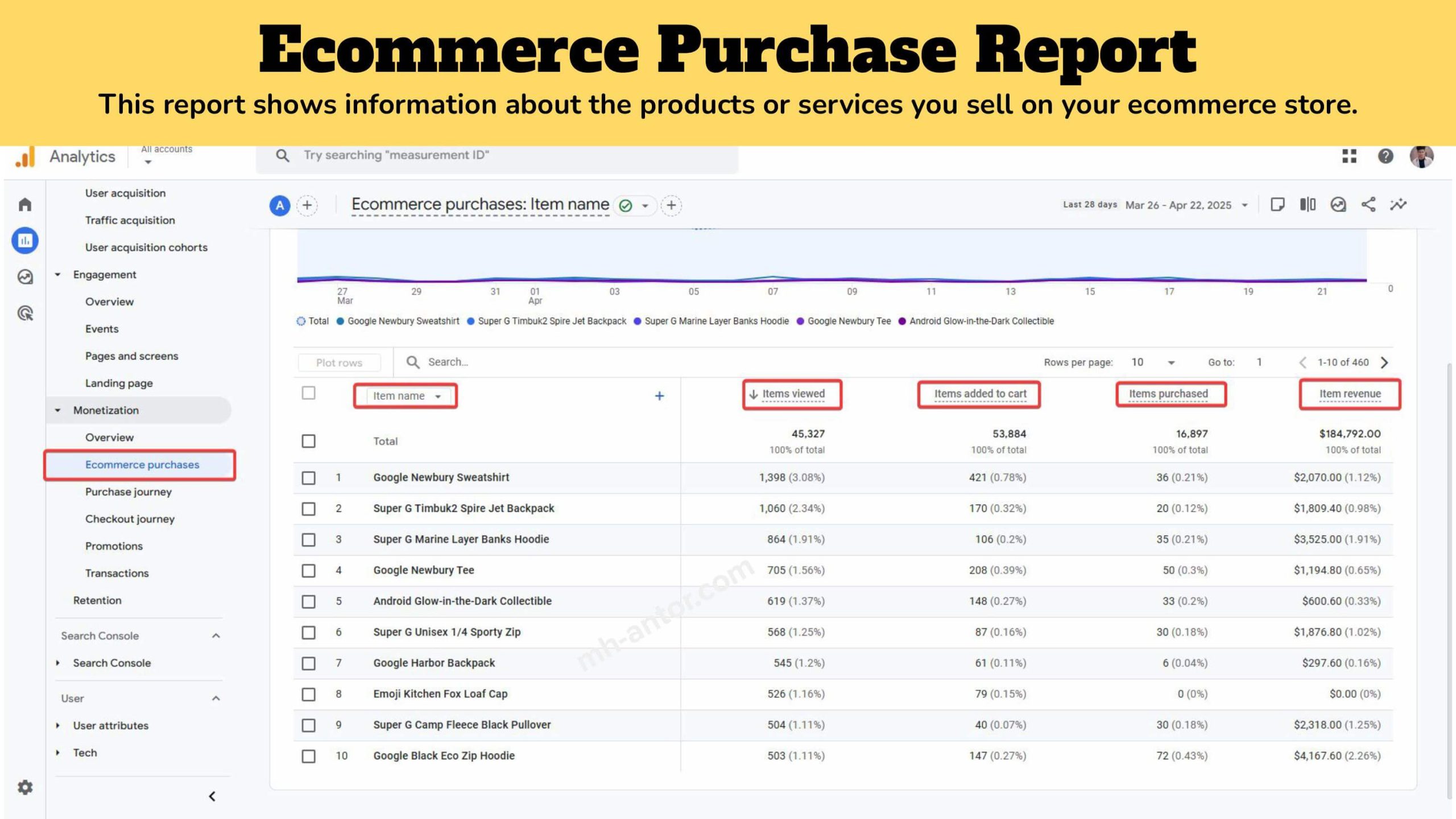The height and width of the screenshot is (819, 1456).
Task: Open the Google apps grid
Action: tap(1349, 156)
